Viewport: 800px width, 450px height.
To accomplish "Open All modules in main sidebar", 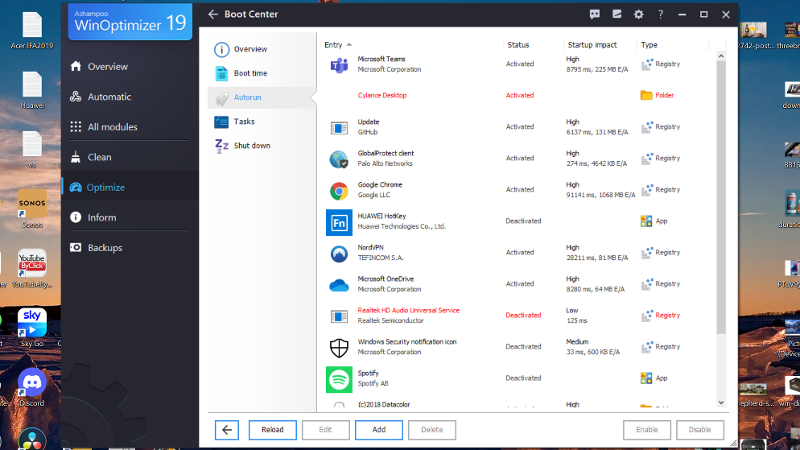I will pos(112,127).
